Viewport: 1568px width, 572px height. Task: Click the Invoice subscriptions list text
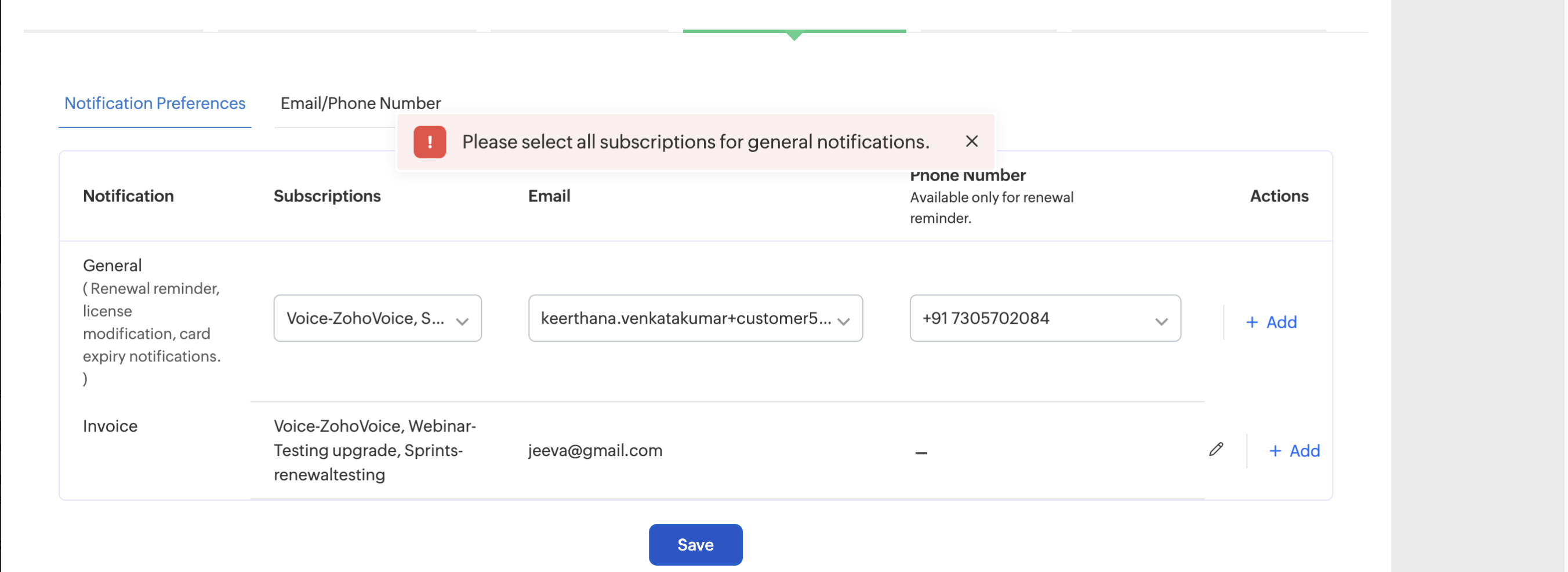coord(375,451)
